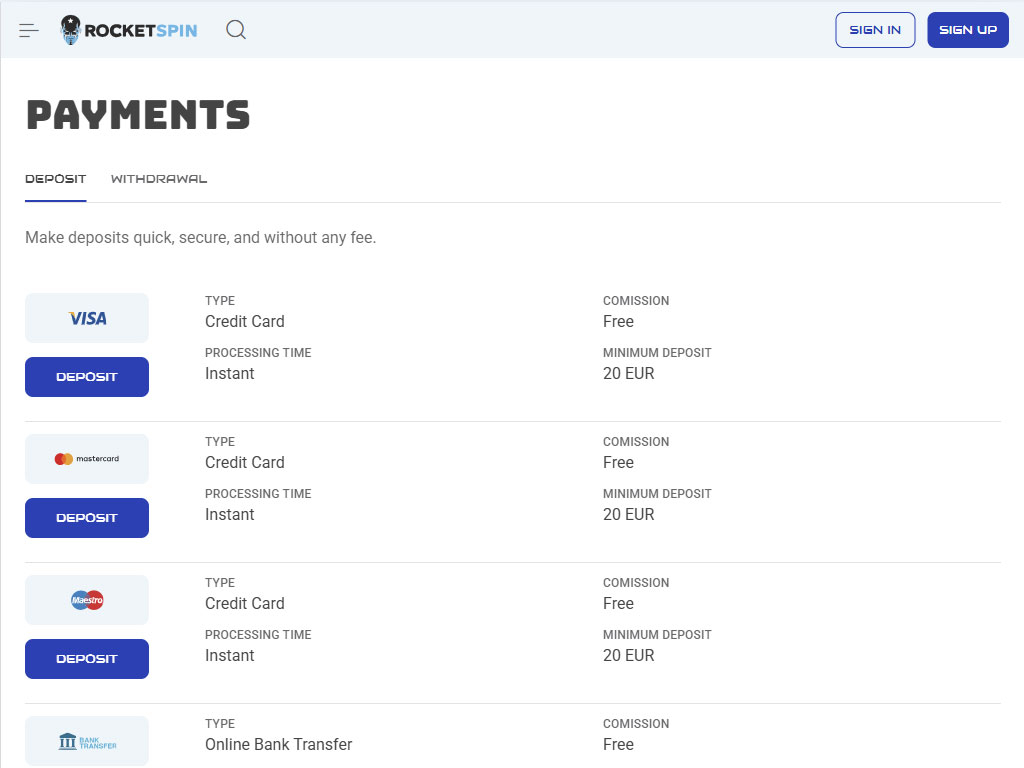The image size is (1024, 768).
Task: Select 'Credit Card' type in Visa row
Action: pyautogui.click(x=245, y=321)
